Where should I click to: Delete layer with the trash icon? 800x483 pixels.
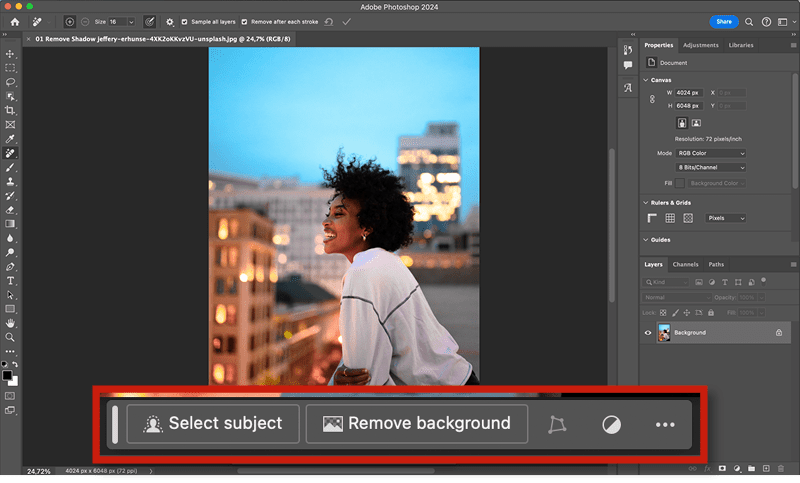tap(781, 468)
